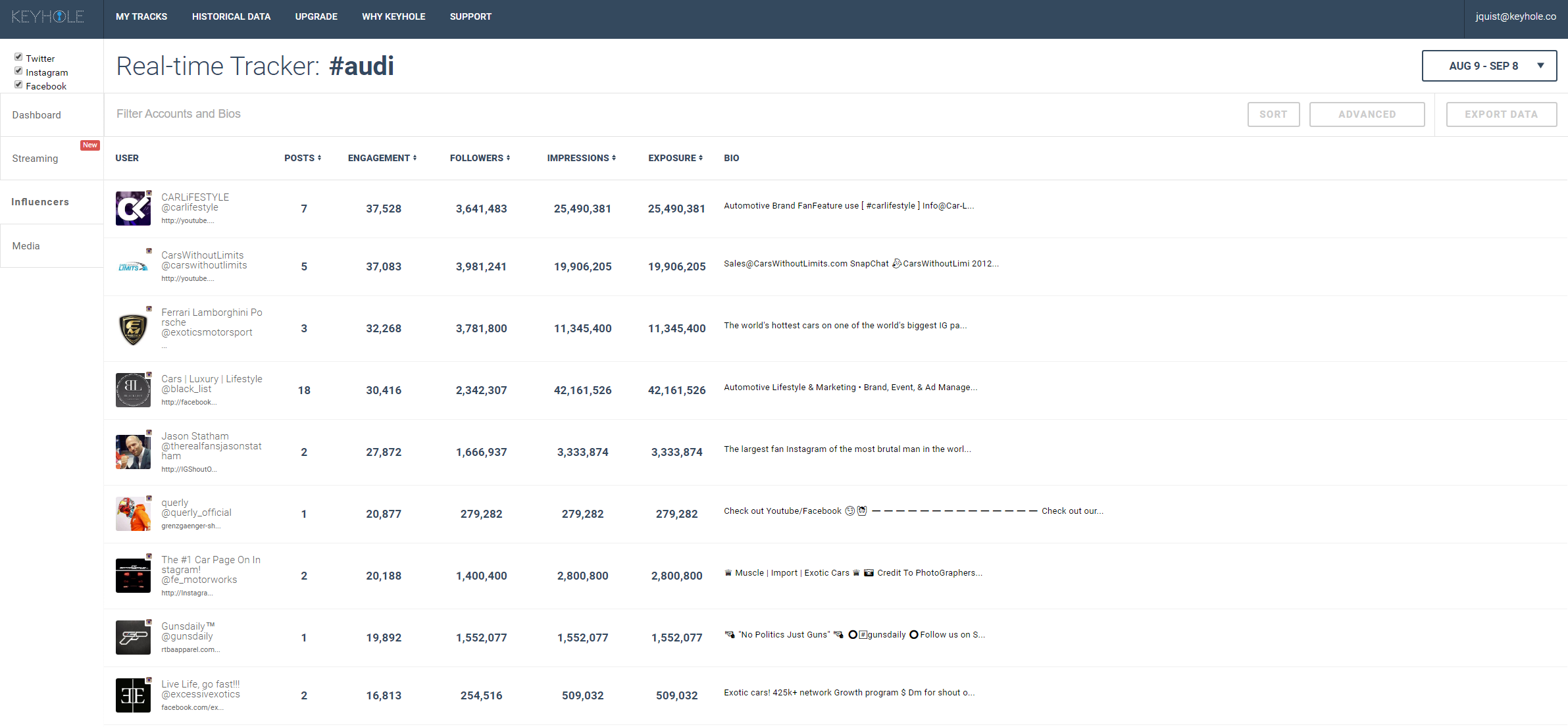Open CARLiFESTYLE profile avatar
The image size is (1568, 727).
point(133,209)
